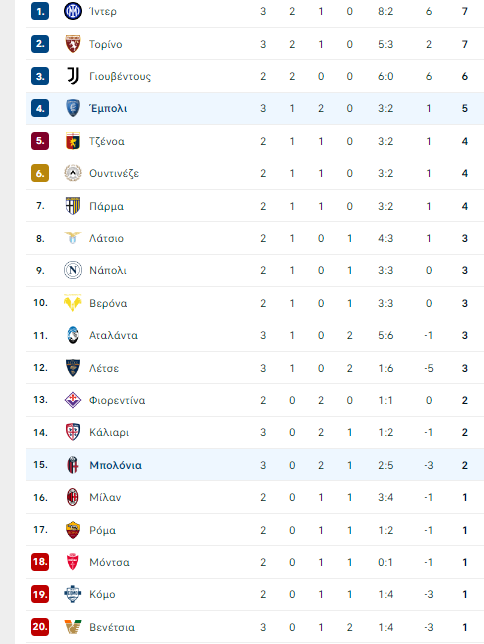
Task: Open the Έμπολι team link
Action: 108,108
